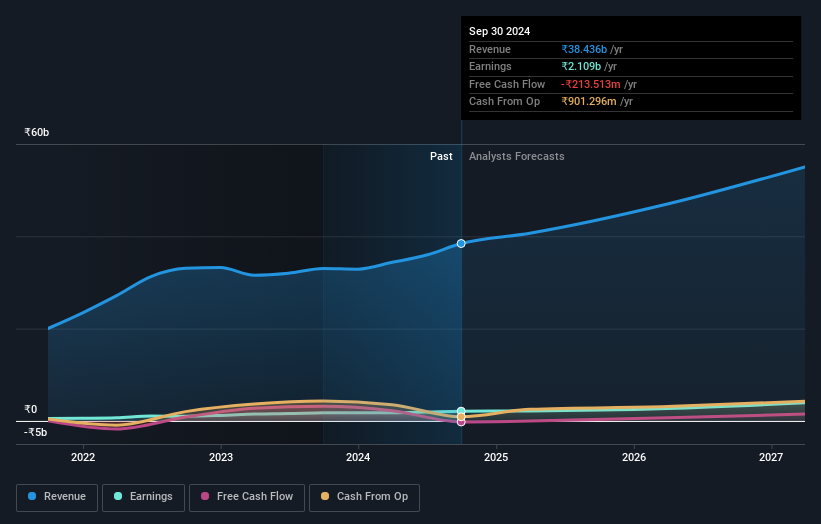Screen dimensions: 821x524
Task: Click the Revenue row label in tooltip
Action: tap(490, 49)
